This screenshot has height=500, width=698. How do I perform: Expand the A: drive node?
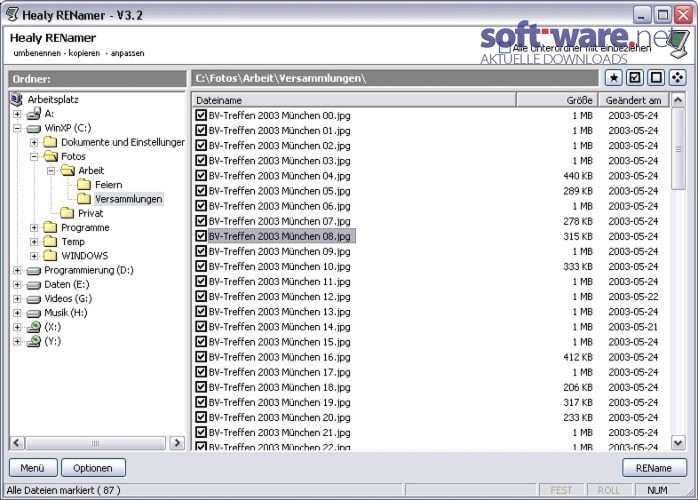click(17, 114)
